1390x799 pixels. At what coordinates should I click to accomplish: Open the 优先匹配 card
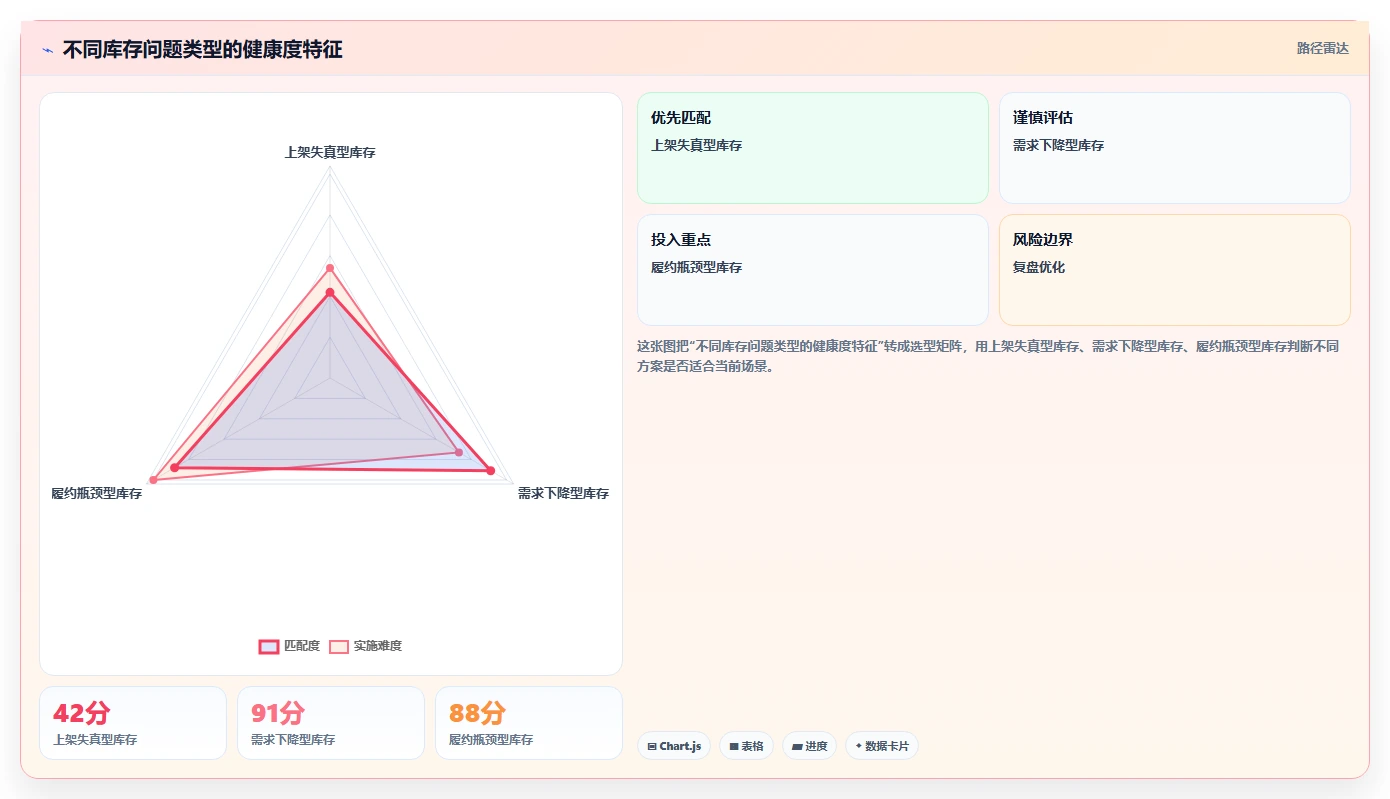pos(813,148)
